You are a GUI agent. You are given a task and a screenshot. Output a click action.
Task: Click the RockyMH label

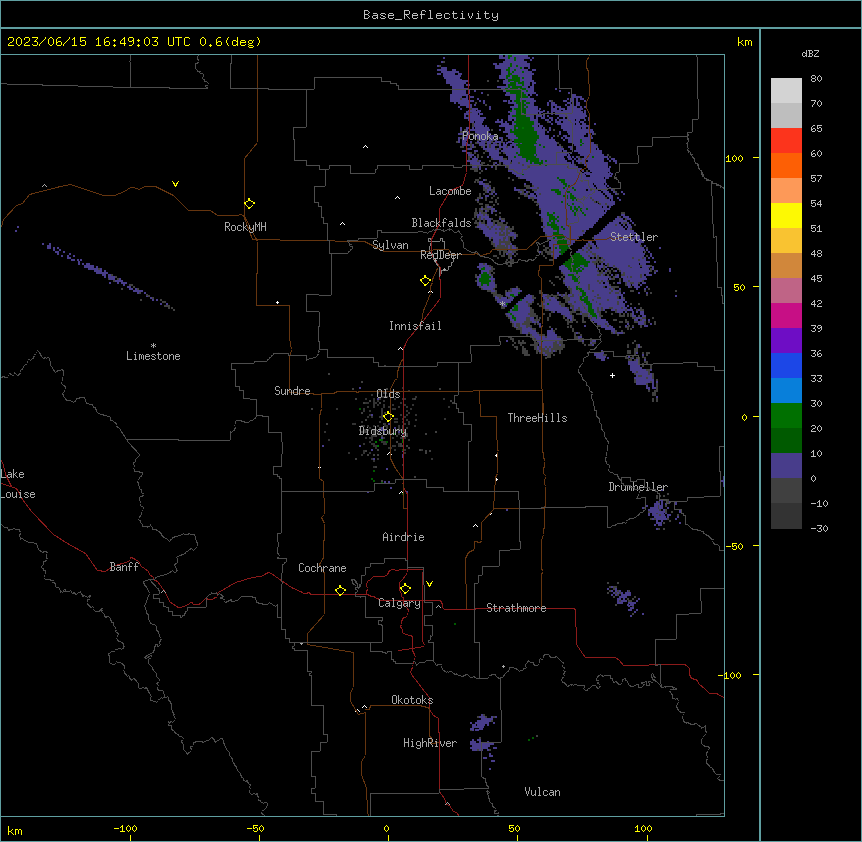click(245, 227)
